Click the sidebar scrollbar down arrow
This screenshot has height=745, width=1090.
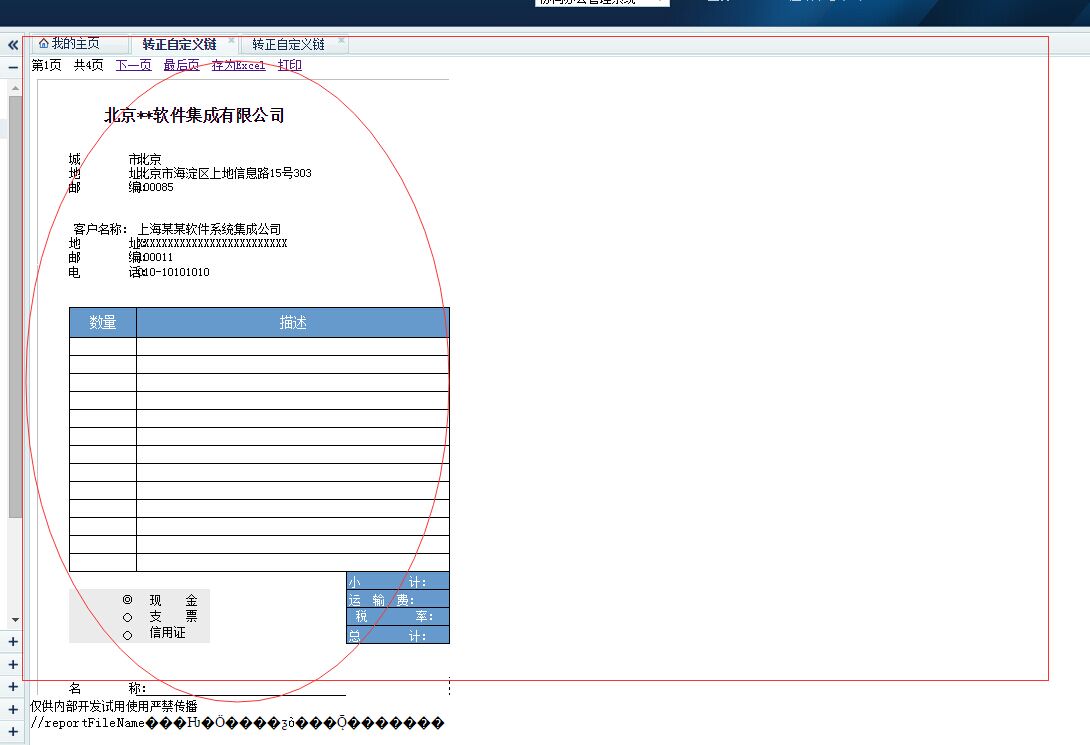[x=15, y=619]
